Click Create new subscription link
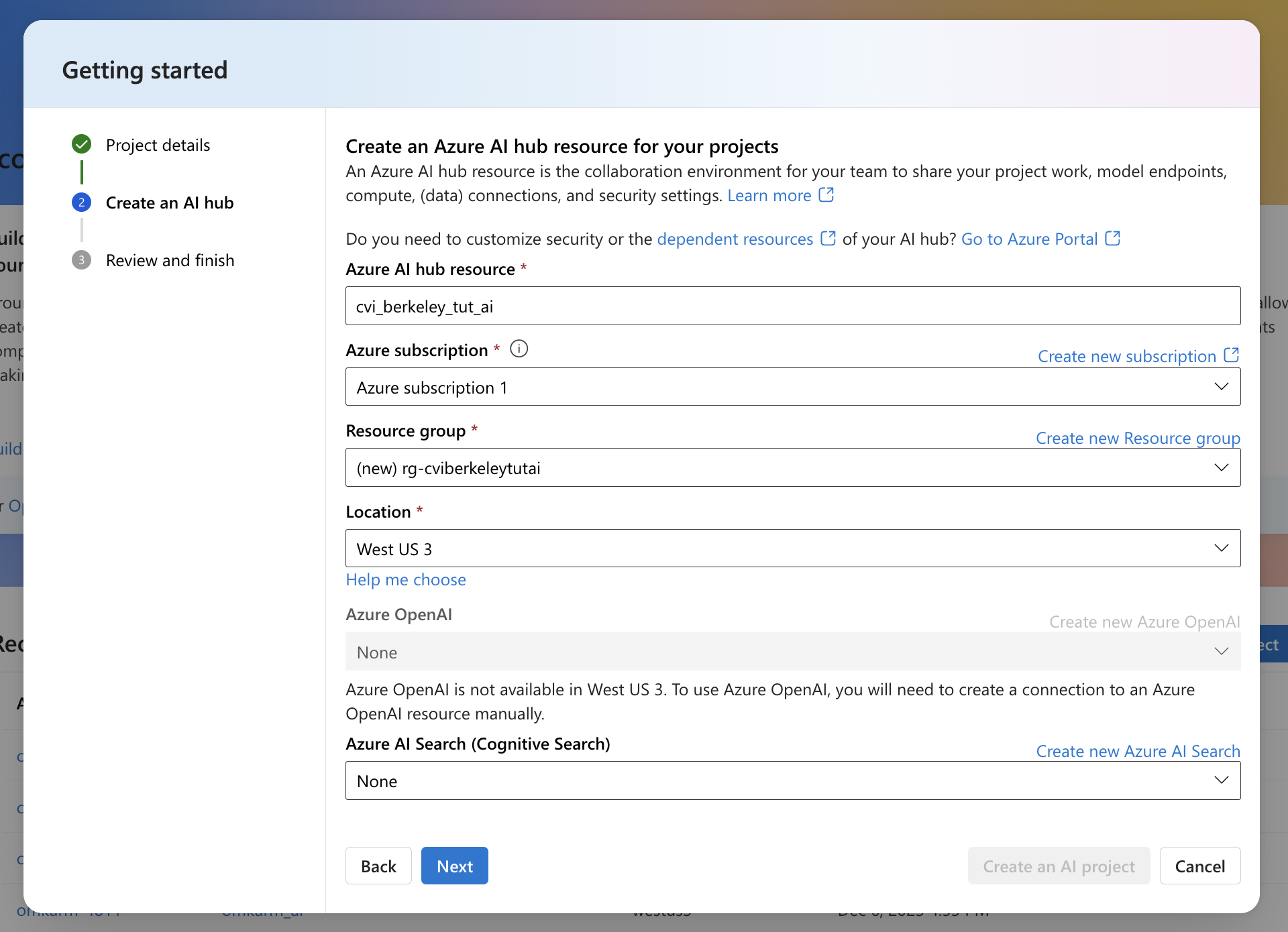This screenshot has width=1288, height=932. (x=1127, y=356)
